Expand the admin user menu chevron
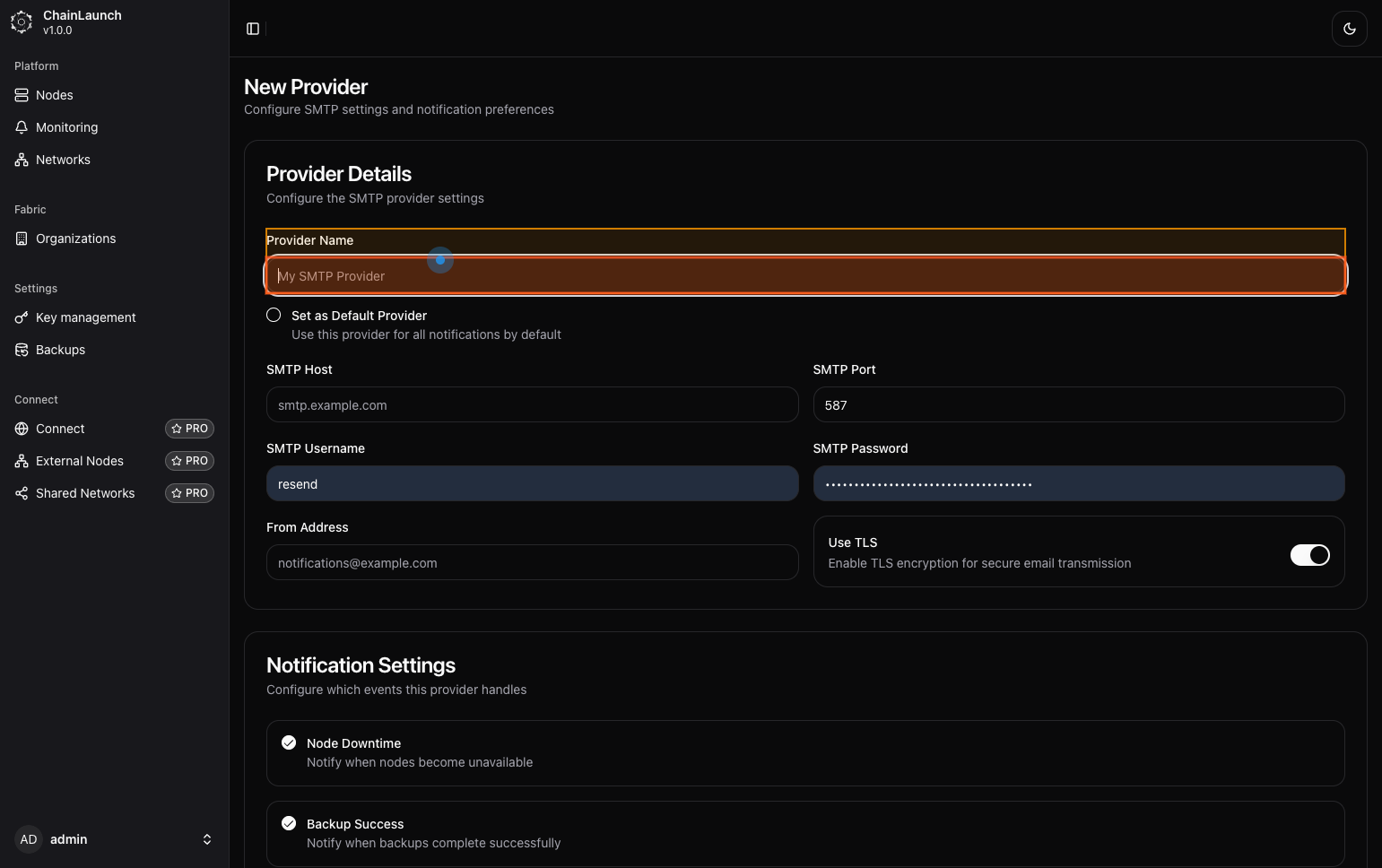The width and height of the screenshot is (1382, 868). (207, 839)
